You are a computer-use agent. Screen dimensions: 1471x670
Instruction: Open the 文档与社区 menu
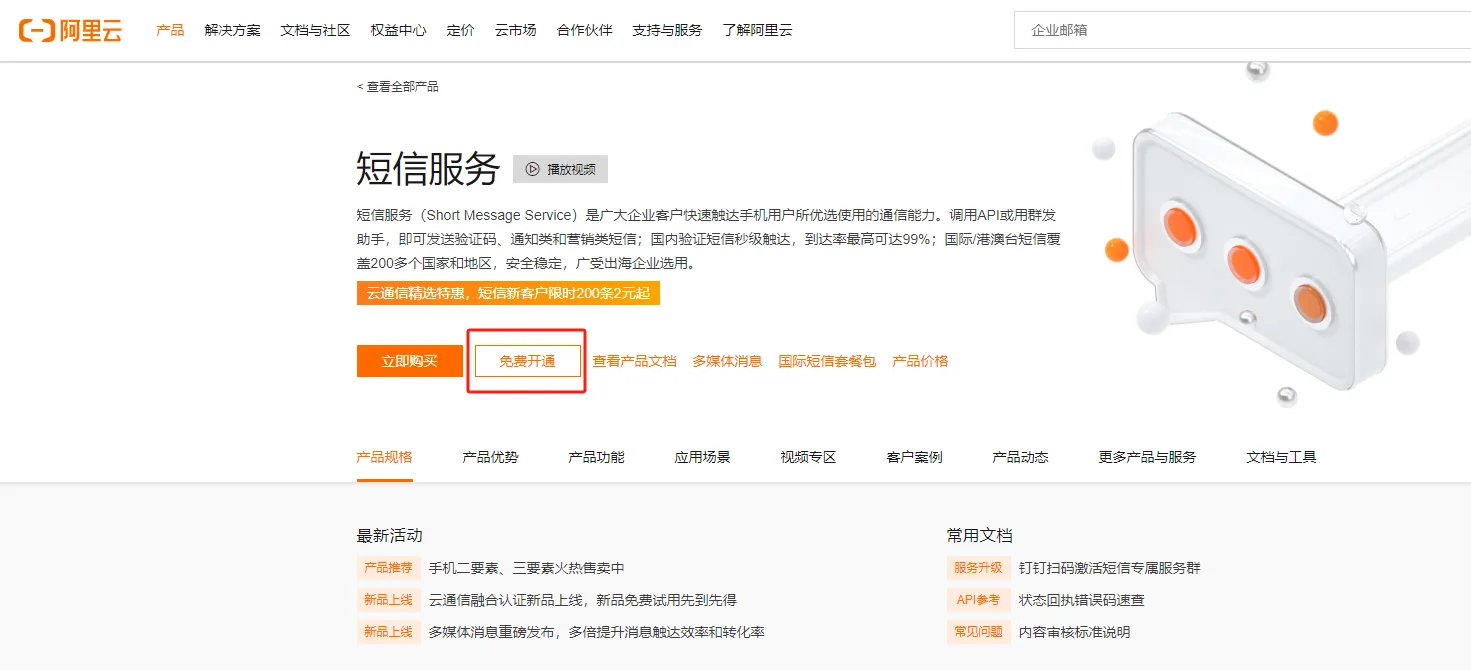click(x=315, y=30)
